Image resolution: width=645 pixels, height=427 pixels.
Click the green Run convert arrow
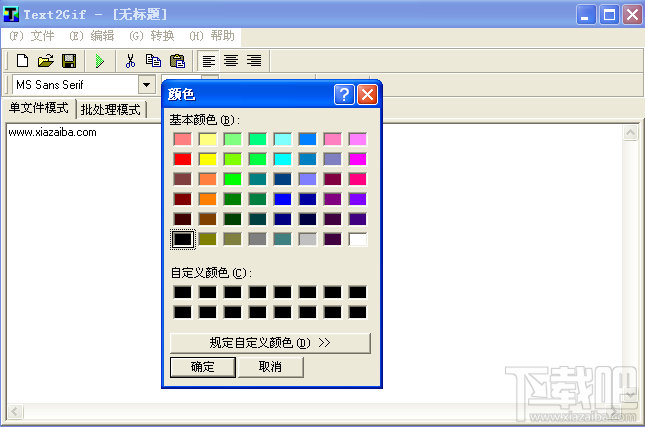(99, 61)
